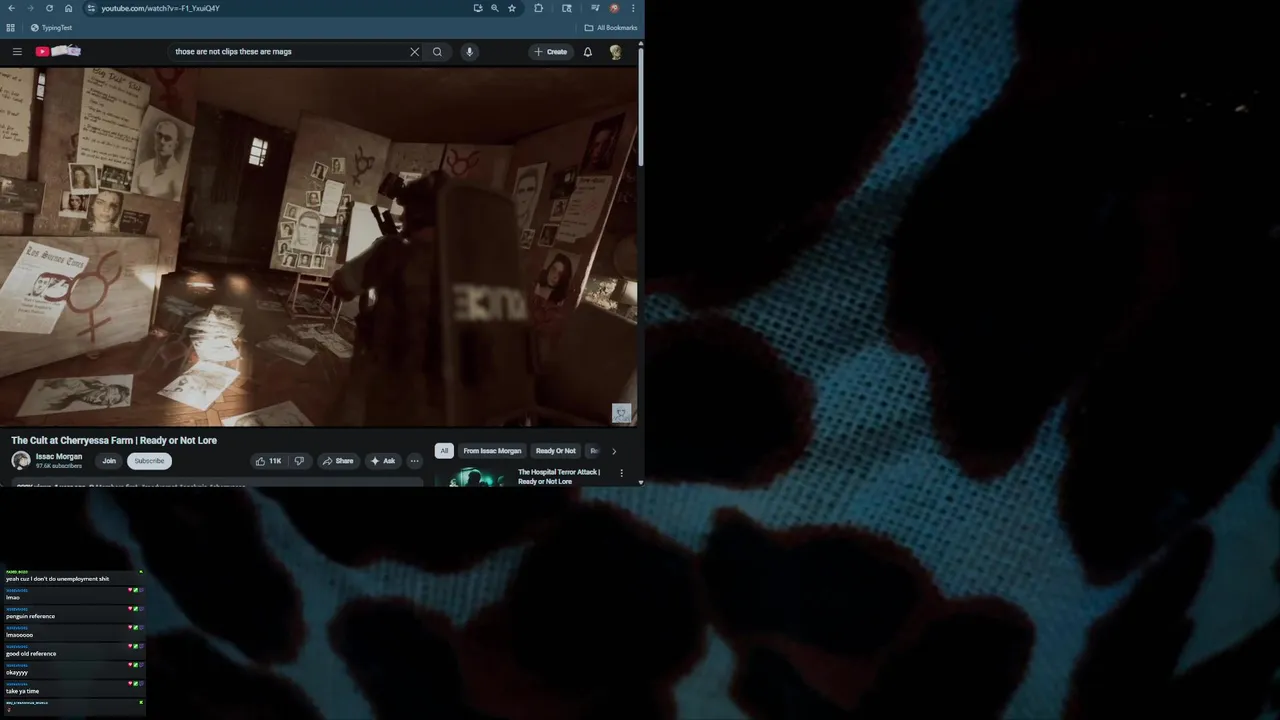The height and width of the screenshot is (720, 1280).
Task: Open options for The Hospital Terror Attack video
Action: coord(621,473)
